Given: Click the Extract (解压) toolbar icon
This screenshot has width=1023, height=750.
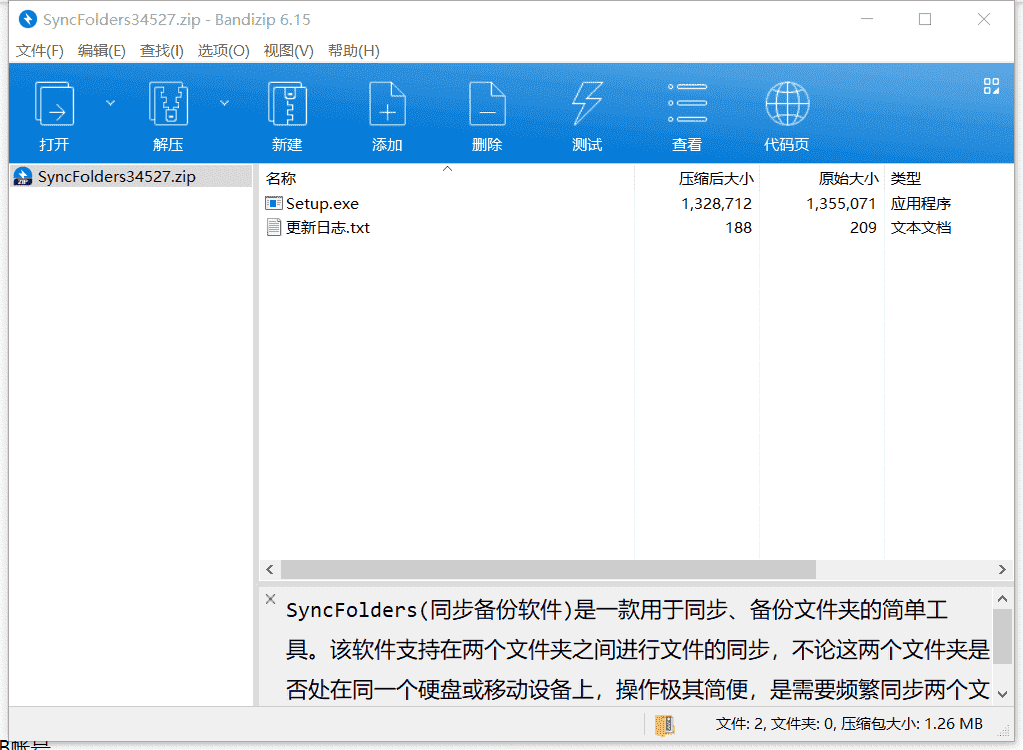Looking at the screenshot, I should tap(168, 104).
